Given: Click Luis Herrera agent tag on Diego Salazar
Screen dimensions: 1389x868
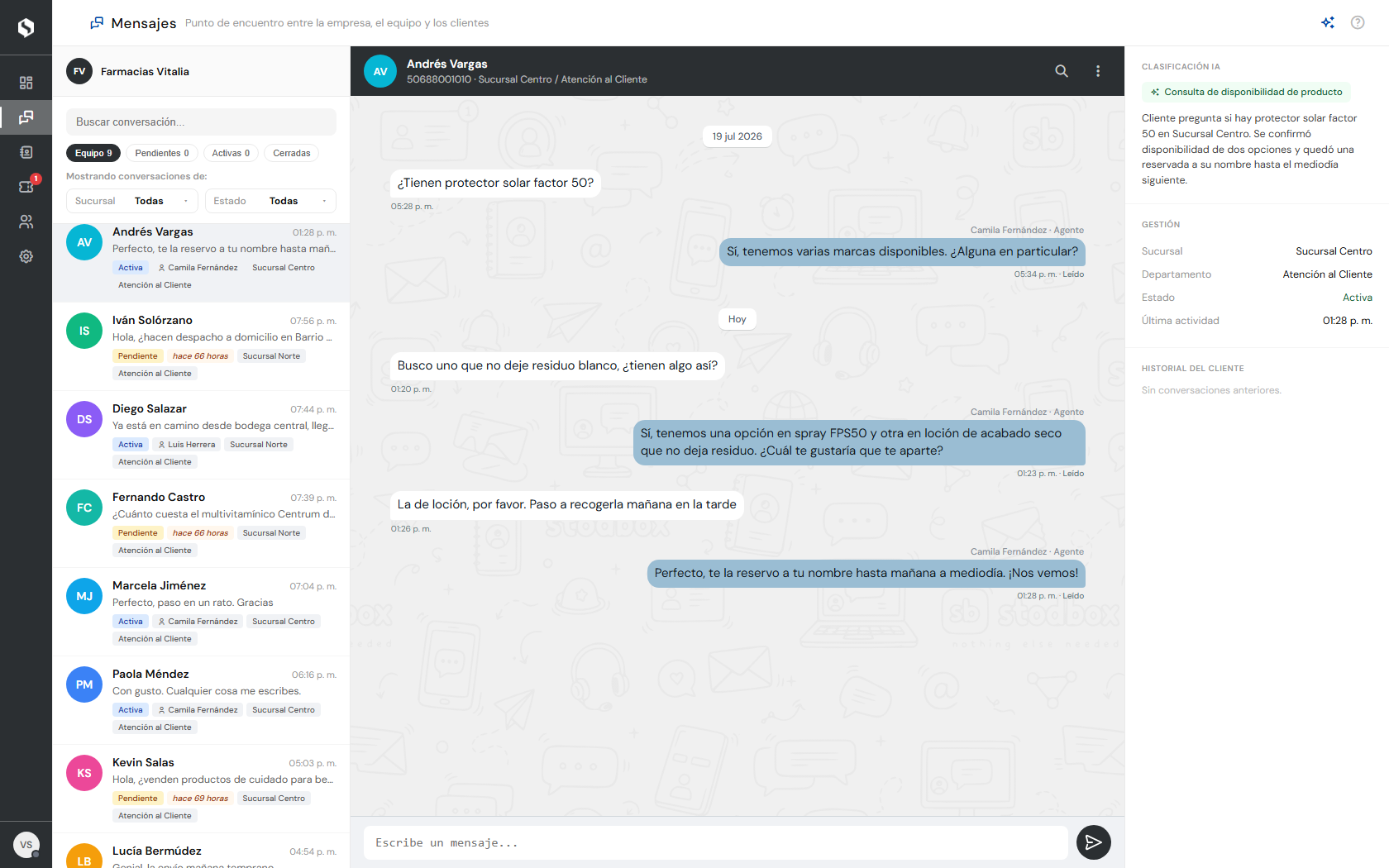Looking at the screenshot, I should tap(187, 445).
